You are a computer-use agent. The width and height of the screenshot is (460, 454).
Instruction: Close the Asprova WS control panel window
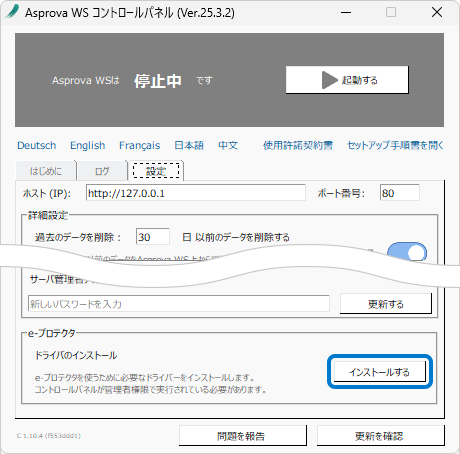[437, 12]
